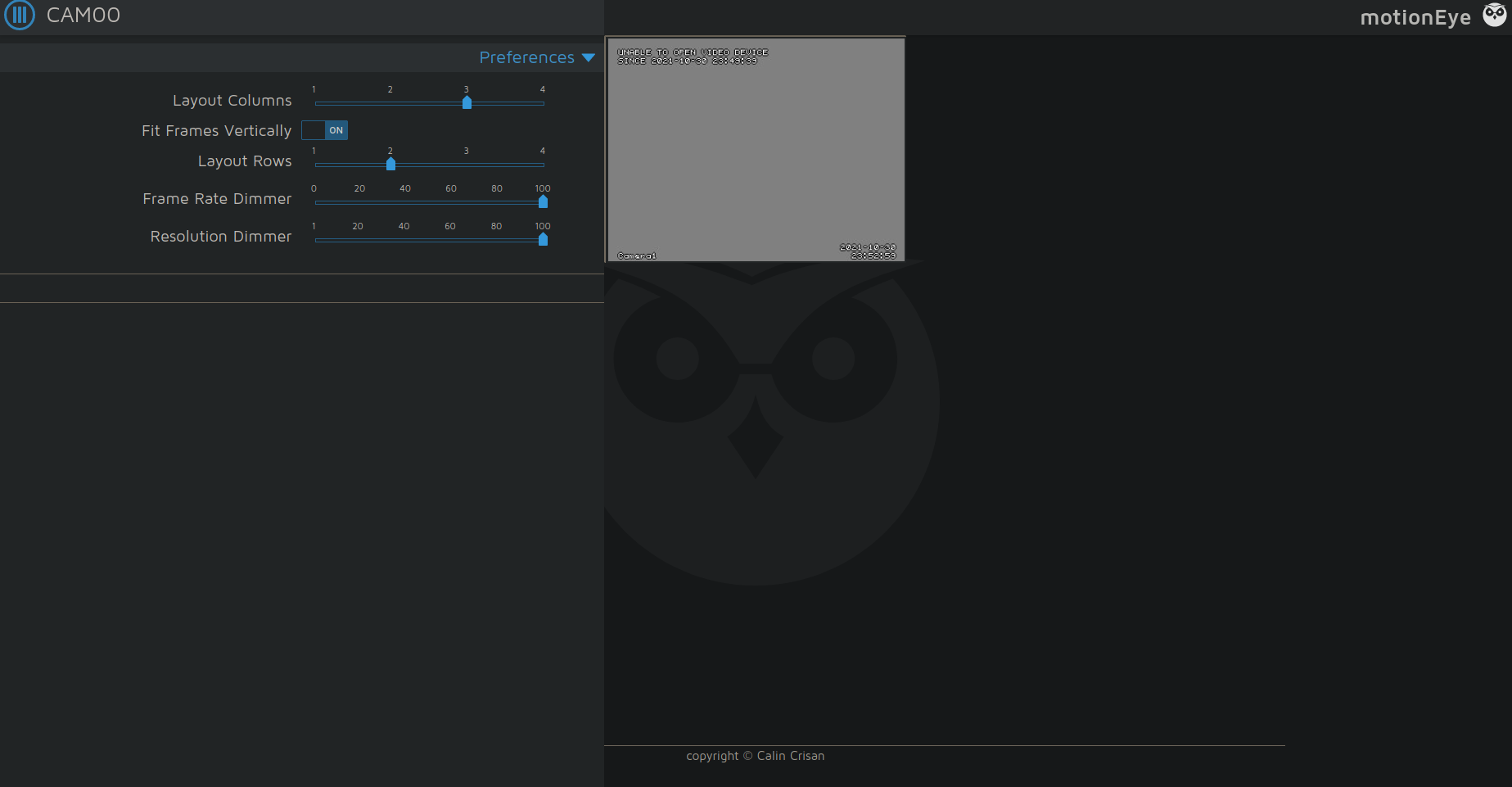Viewport: 1512px width, 787px height.
Task: Click the Layout Columns slider handle
Action: pos(467,103)
